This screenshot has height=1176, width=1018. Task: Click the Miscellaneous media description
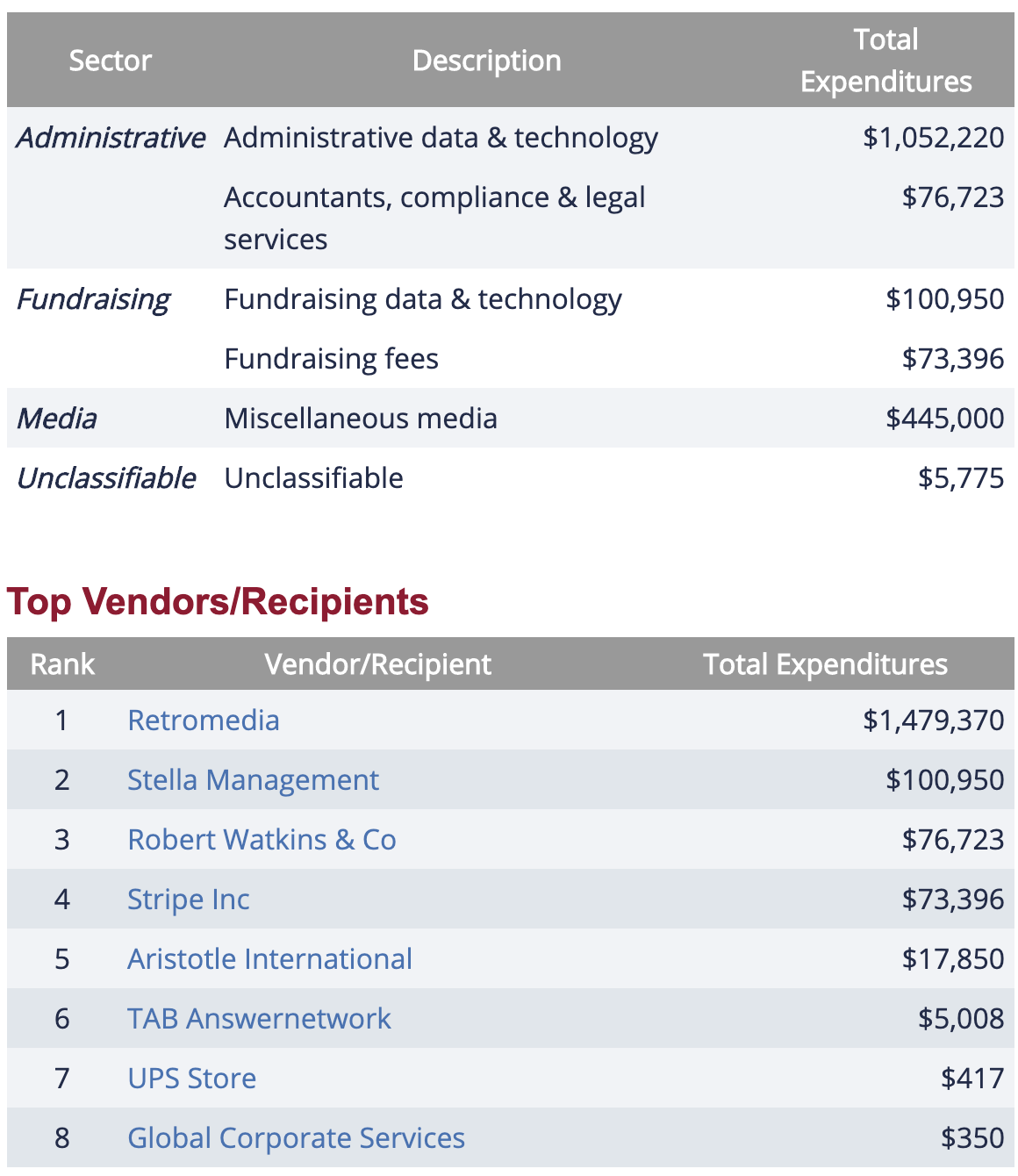361,419
